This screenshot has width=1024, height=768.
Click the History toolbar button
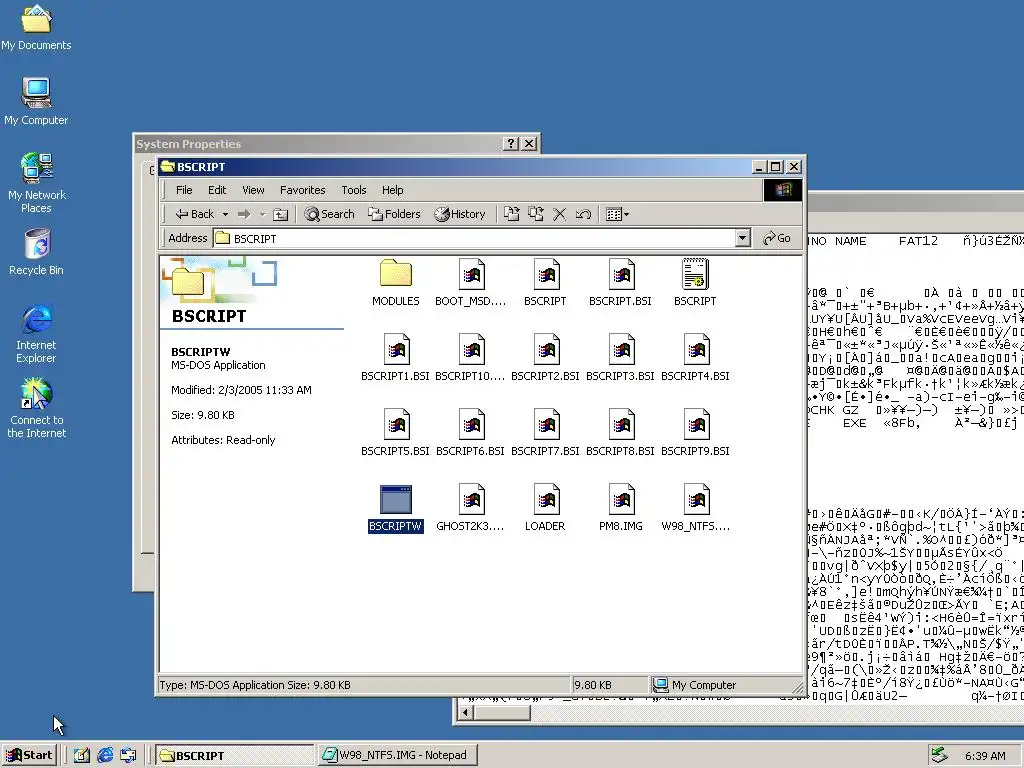[x=460, y=214]
